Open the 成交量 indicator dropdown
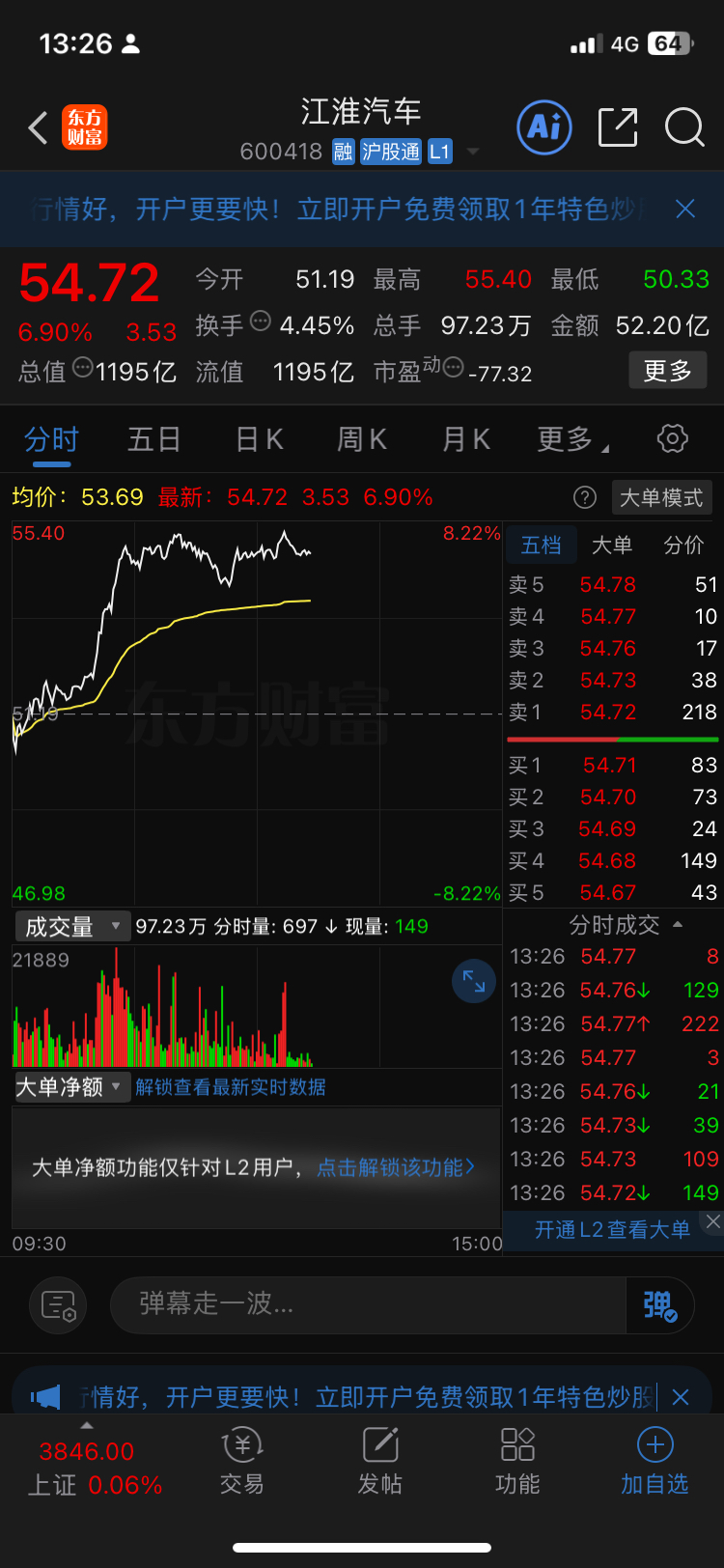 71,927
